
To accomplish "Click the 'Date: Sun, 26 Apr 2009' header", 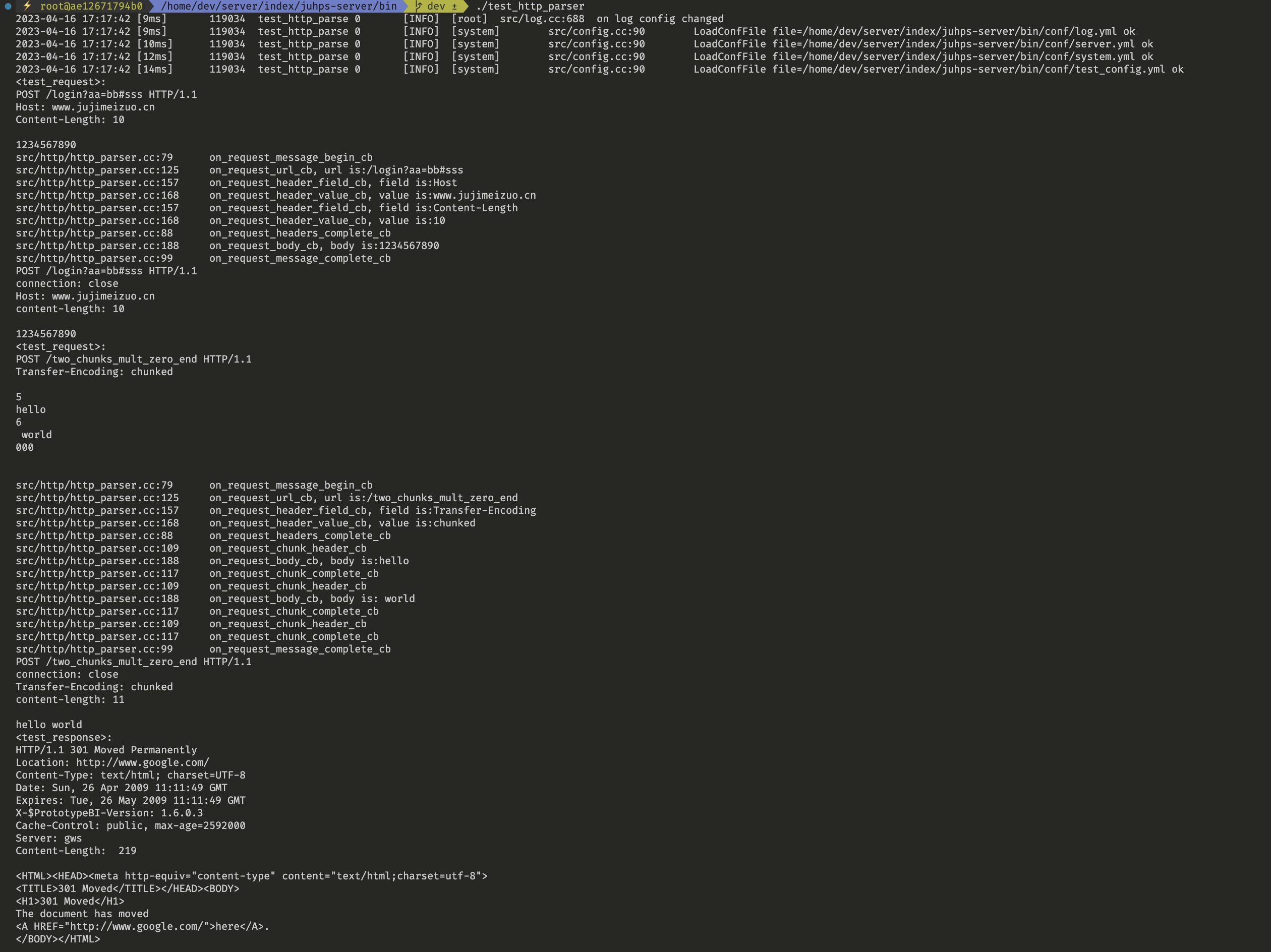I will pos(121,788).
